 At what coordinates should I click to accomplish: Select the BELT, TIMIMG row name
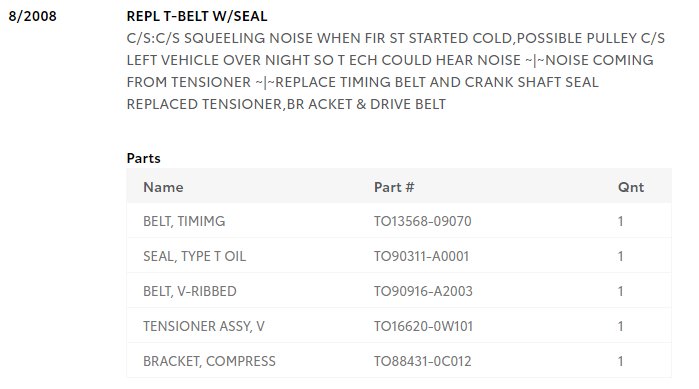click(184, 221)
